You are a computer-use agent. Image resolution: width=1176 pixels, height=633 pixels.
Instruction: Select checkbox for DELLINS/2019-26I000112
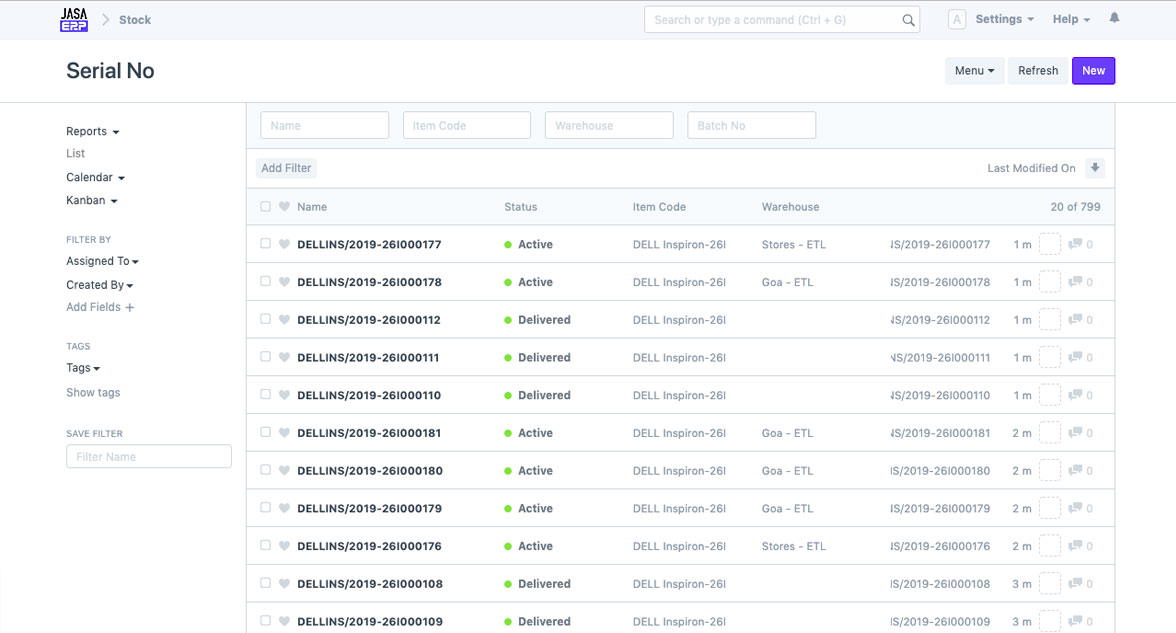(265, 320)
